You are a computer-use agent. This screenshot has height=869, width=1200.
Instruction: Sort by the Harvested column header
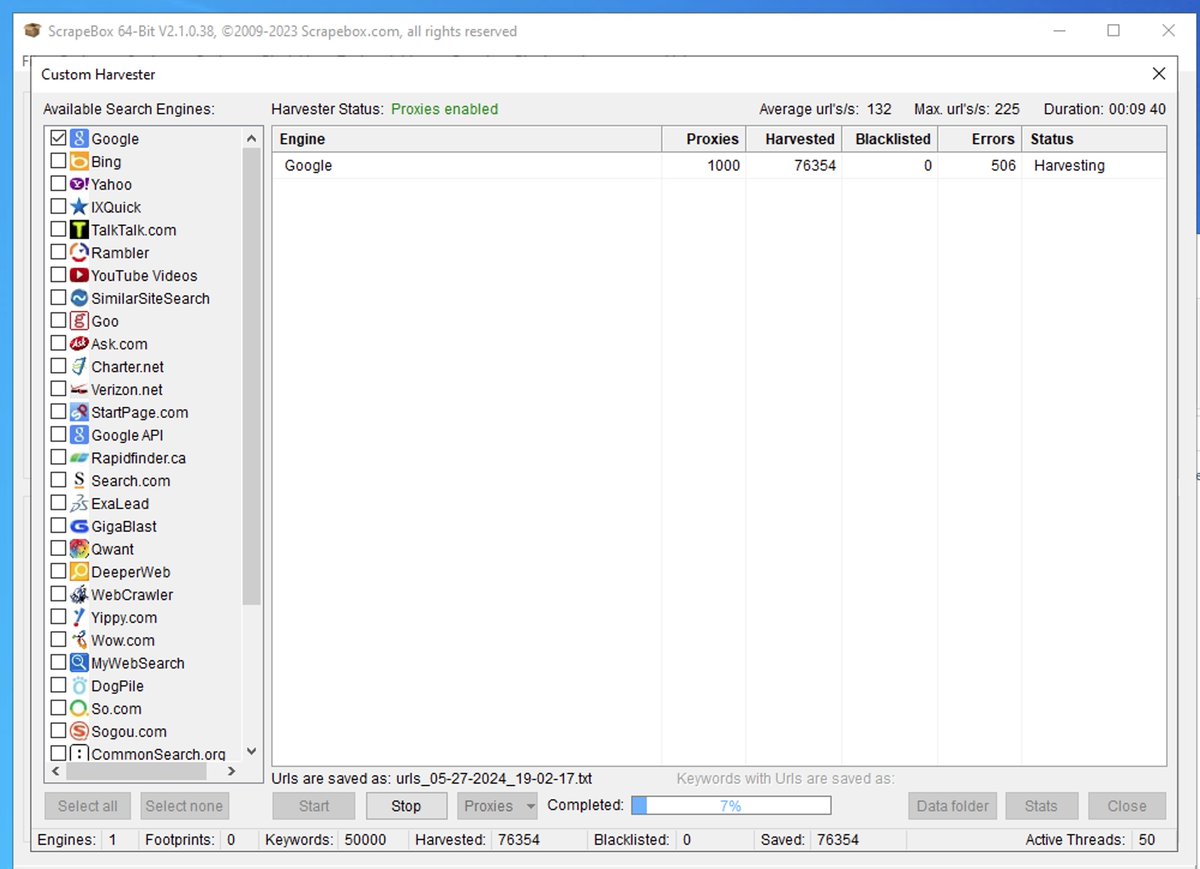(793, 139)
